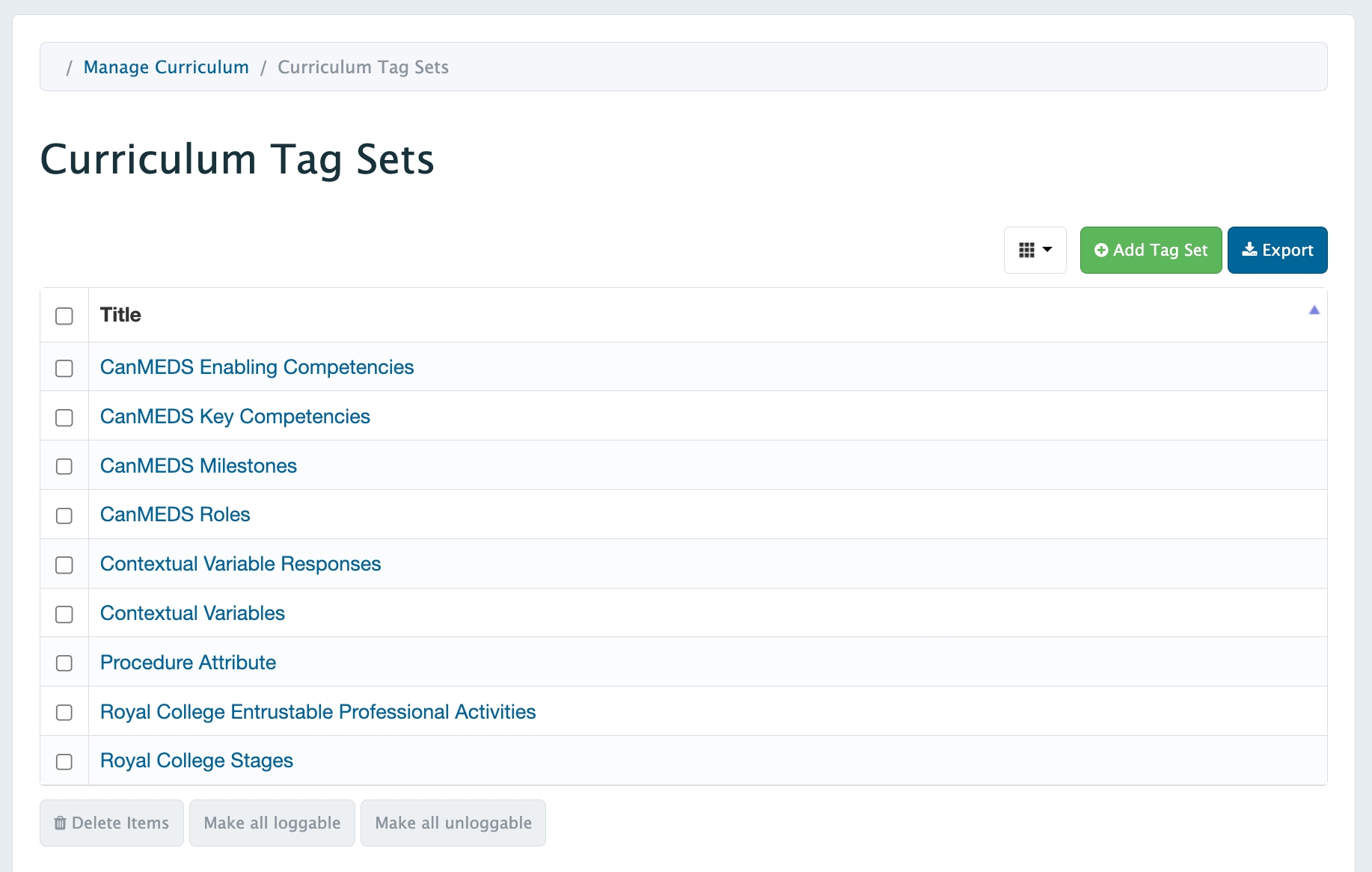Image resolution: width=1372 pixels, height=872 pixels.
Task: Open Contextual Variable Responses tag set
Action: tap(240, 564)
